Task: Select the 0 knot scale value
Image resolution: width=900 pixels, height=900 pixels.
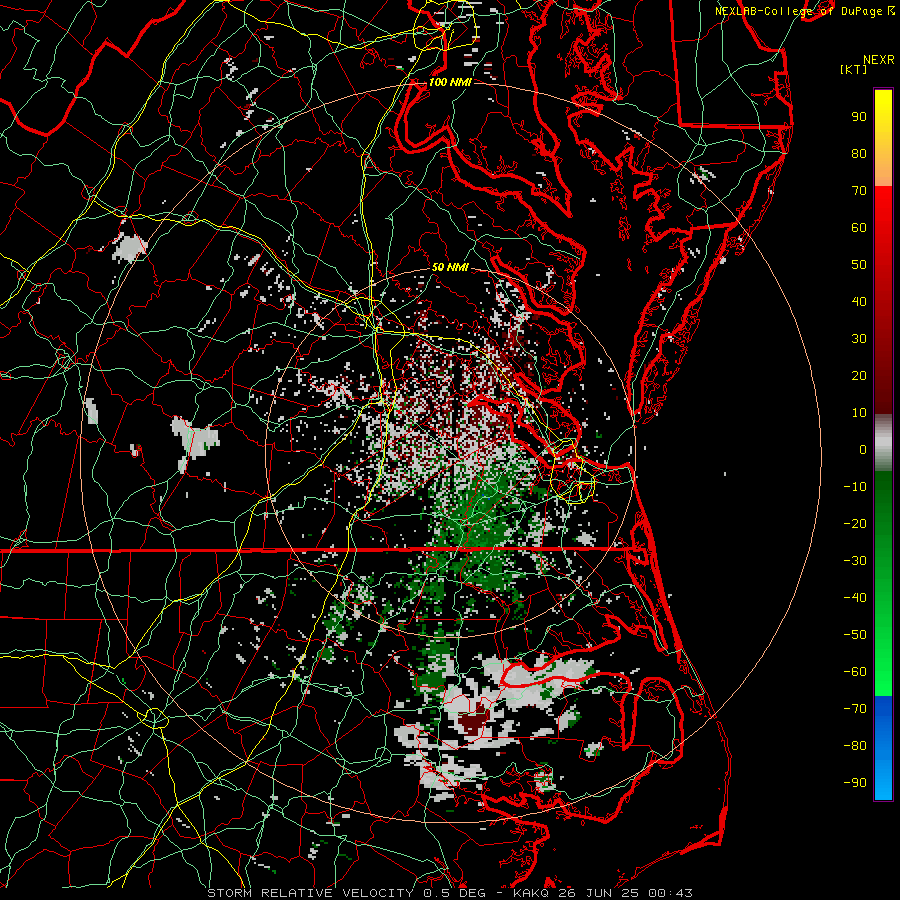Action: [x=863, y=450]
